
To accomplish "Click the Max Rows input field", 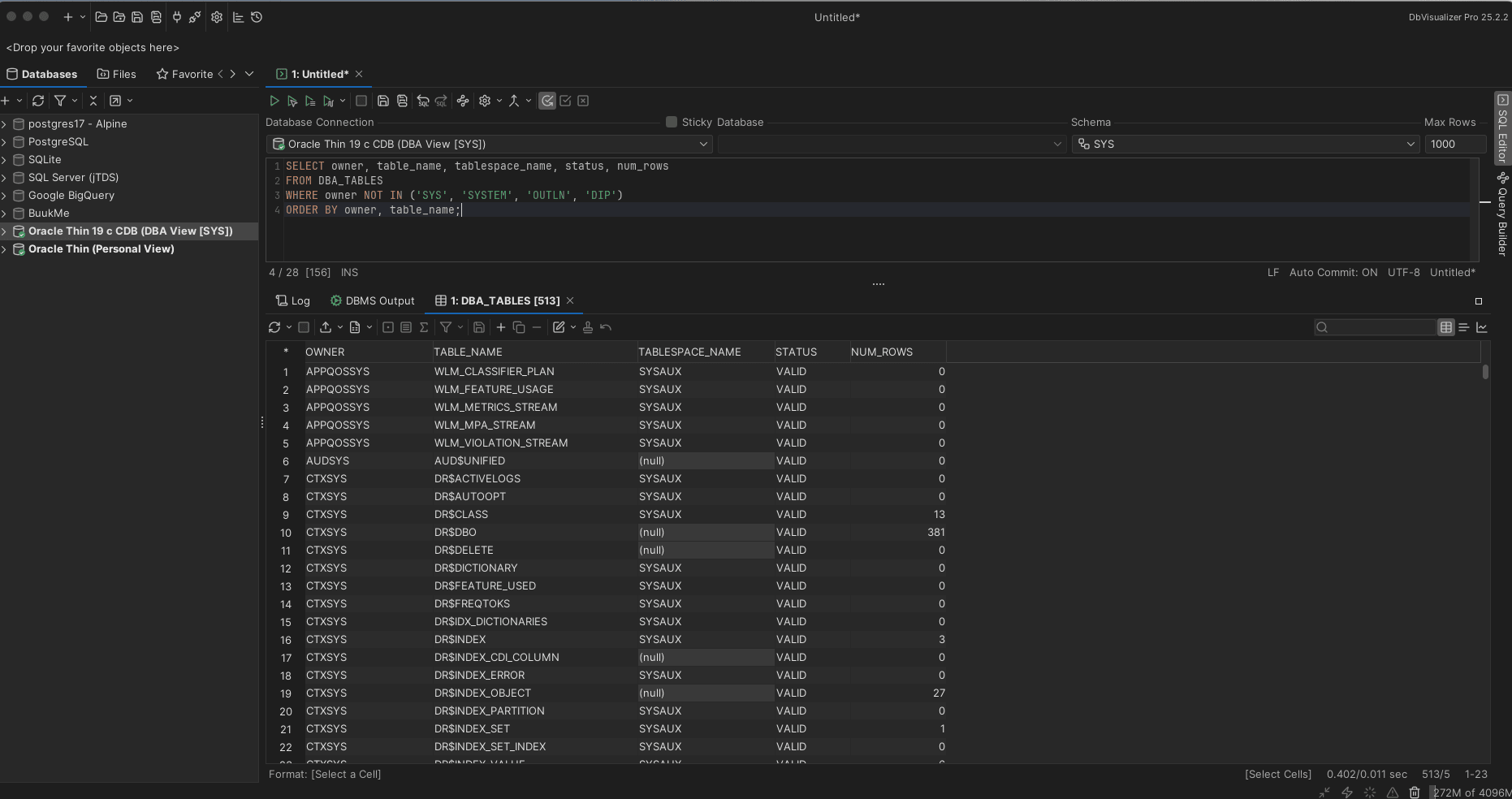I will (1454, 144).
